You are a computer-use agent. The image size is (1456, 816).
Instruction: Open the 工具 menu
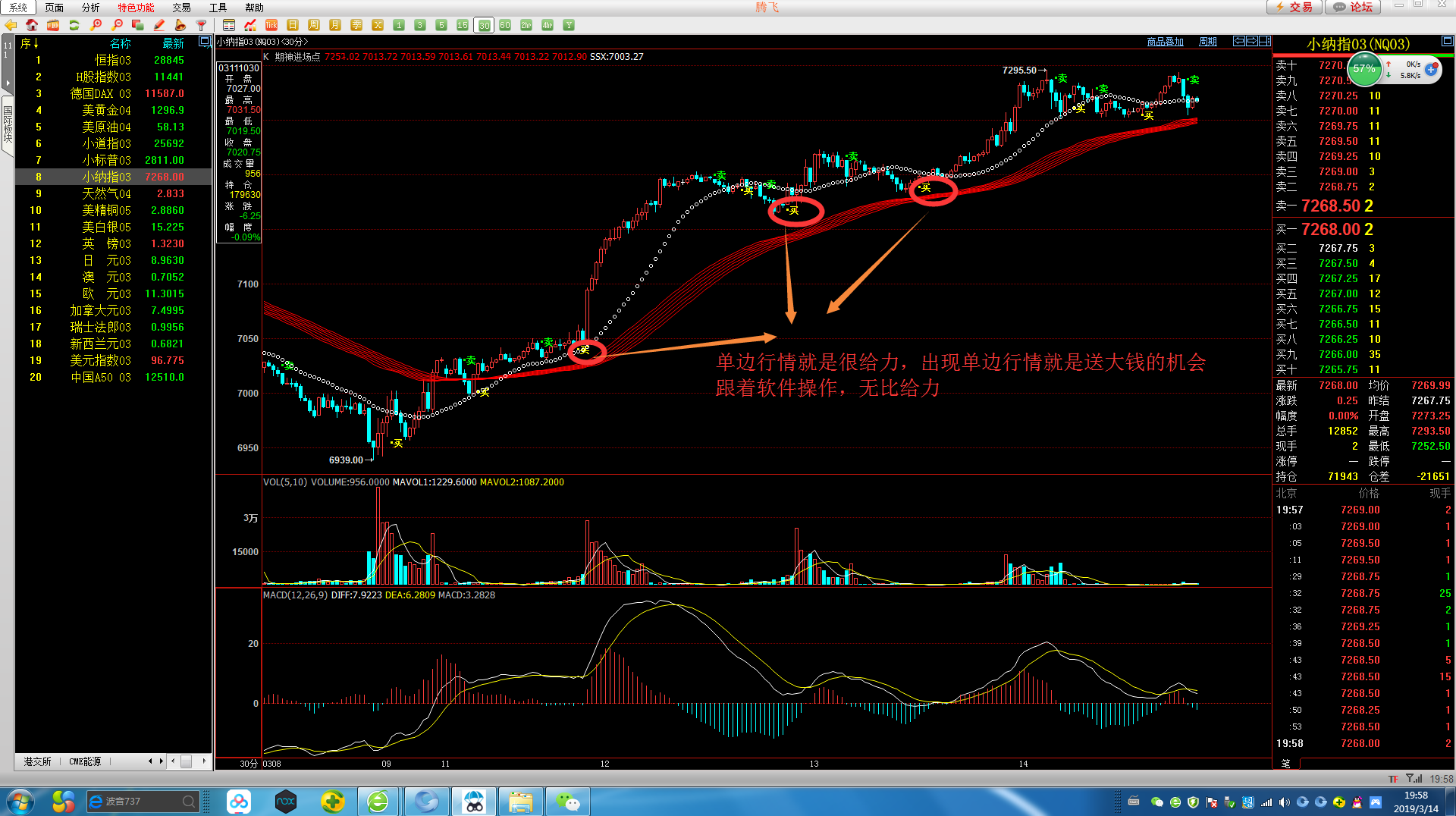(218, 8)
